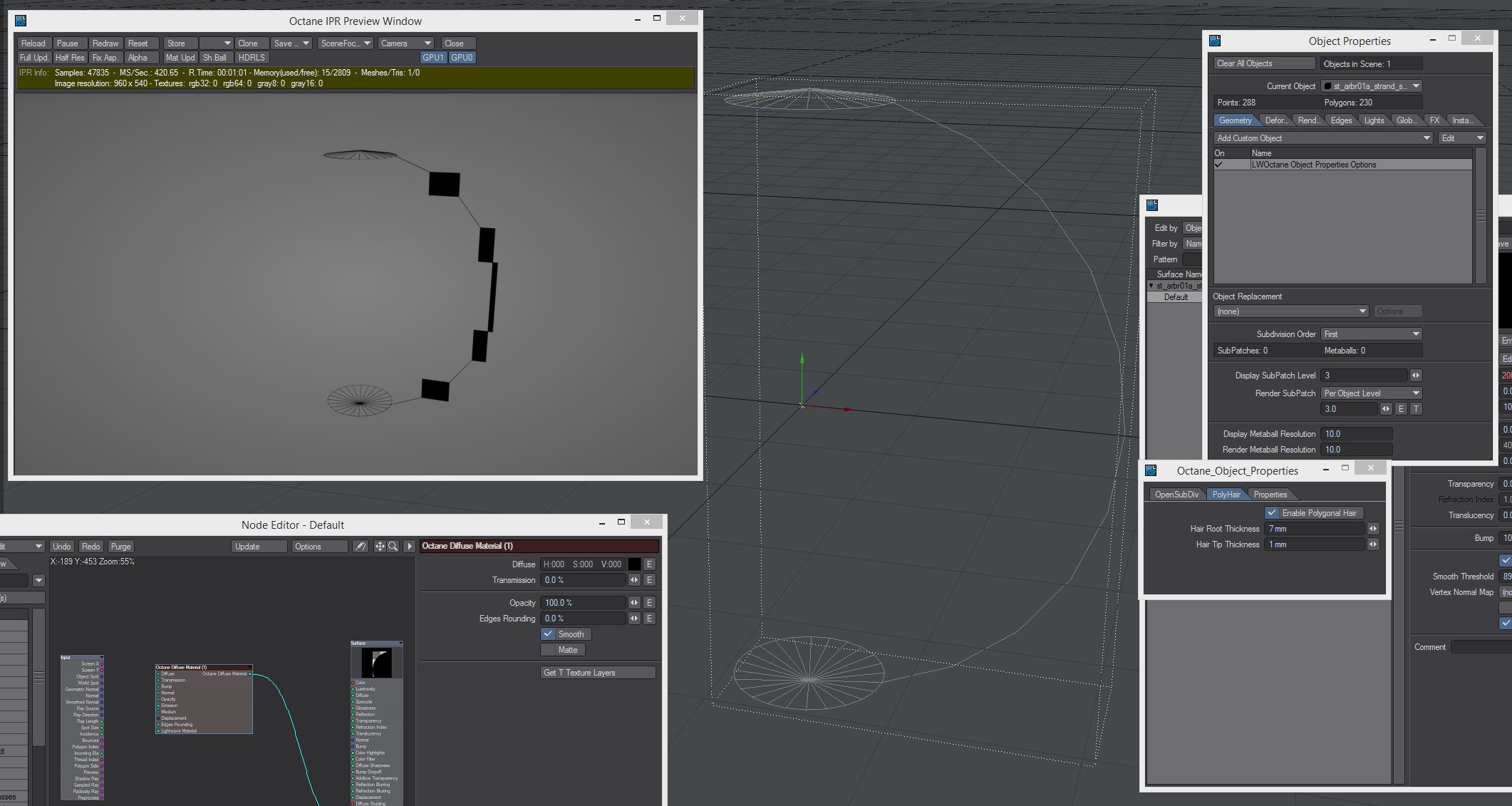The image size is (1512, 806).
Task: Switch to the OpenSubDiv tab
Action: (x=1176, y=495)
